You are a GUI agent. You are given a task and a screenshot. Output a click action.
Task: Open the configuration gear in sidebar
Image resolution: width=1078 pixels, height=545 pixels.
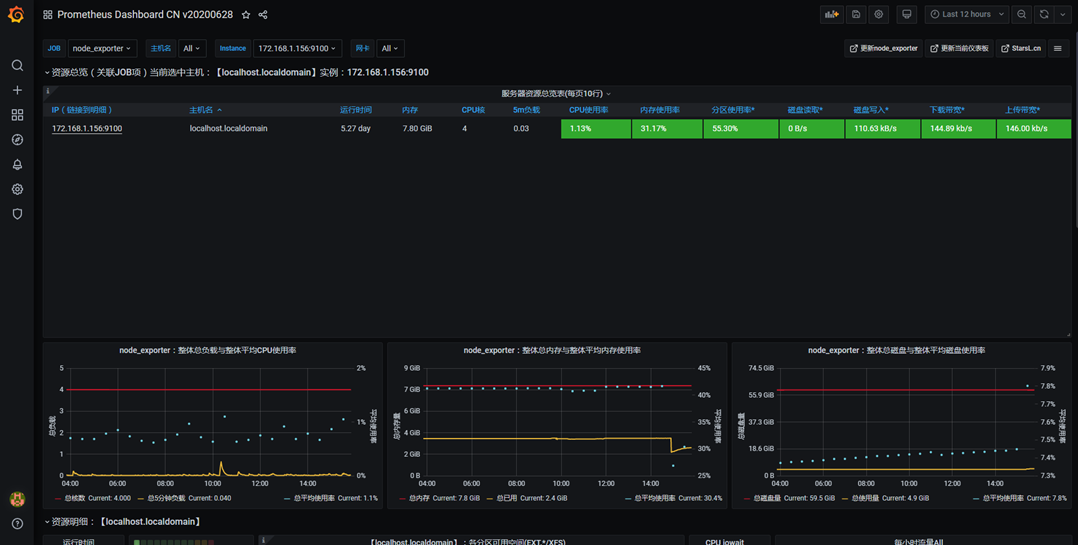pos(17,189)
